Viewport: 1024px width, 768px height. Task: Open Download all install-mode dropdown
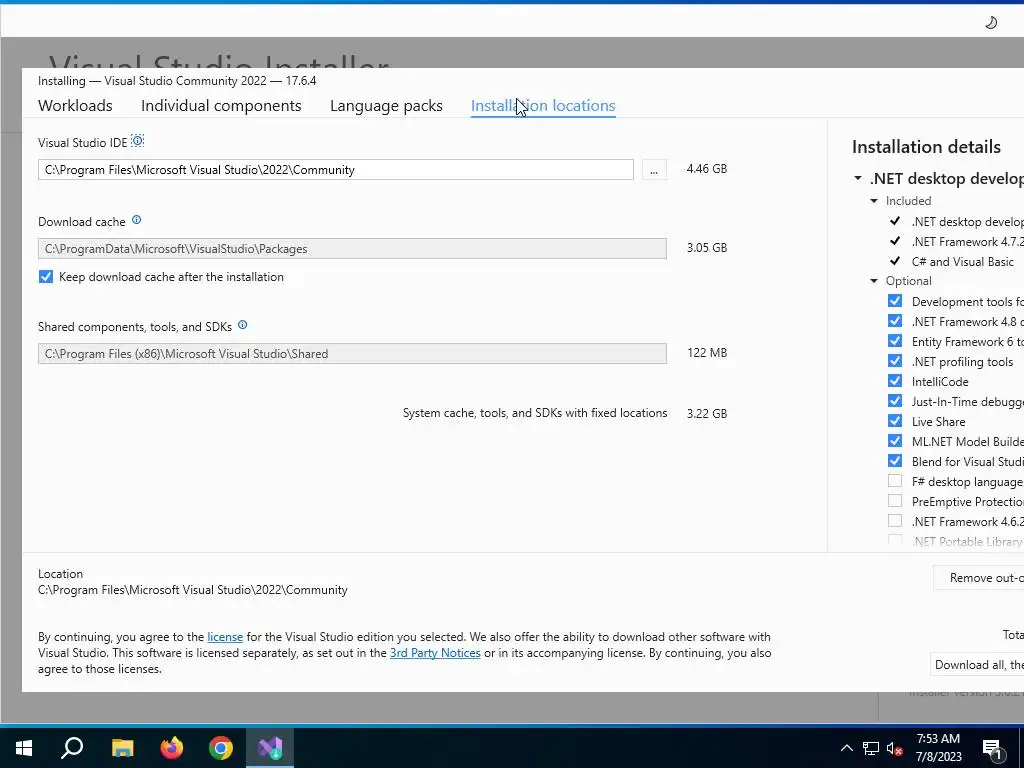(977, 665)
